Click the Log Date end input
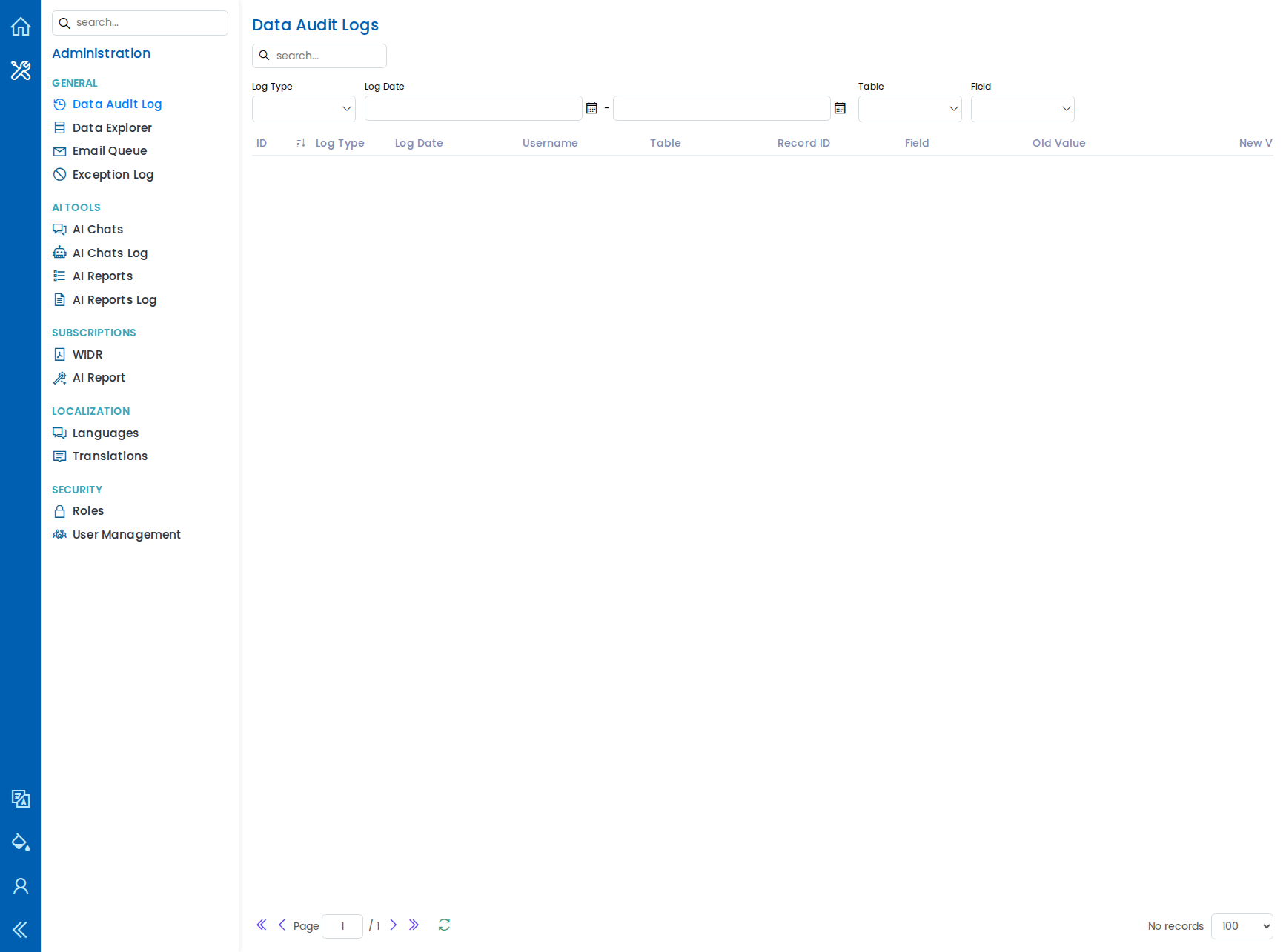 pos(722,108)
